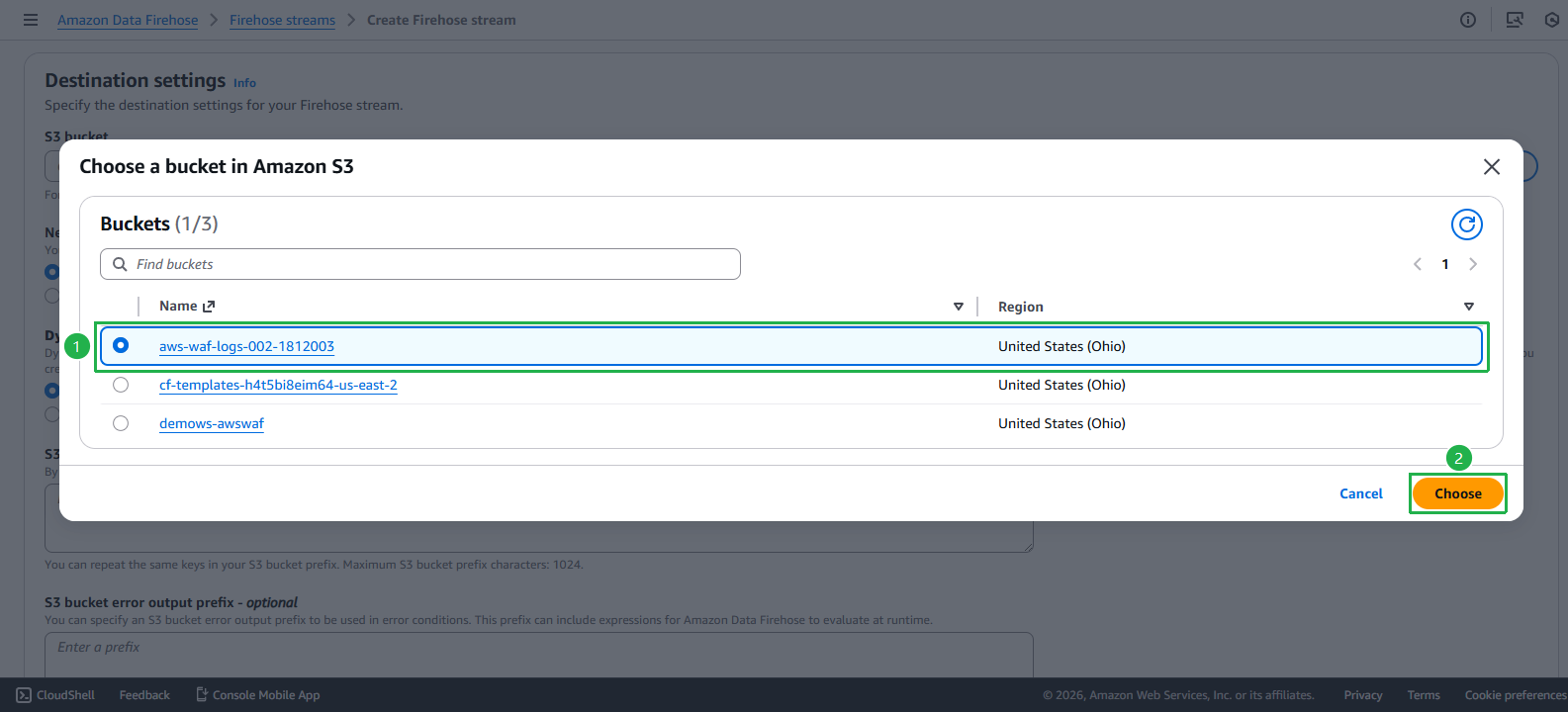Image resolution: width=1568 pixels, height=712 pixels.
Task: Confirm selection with Choose button
Action: pyautogui.click(x=1458, y=493)
